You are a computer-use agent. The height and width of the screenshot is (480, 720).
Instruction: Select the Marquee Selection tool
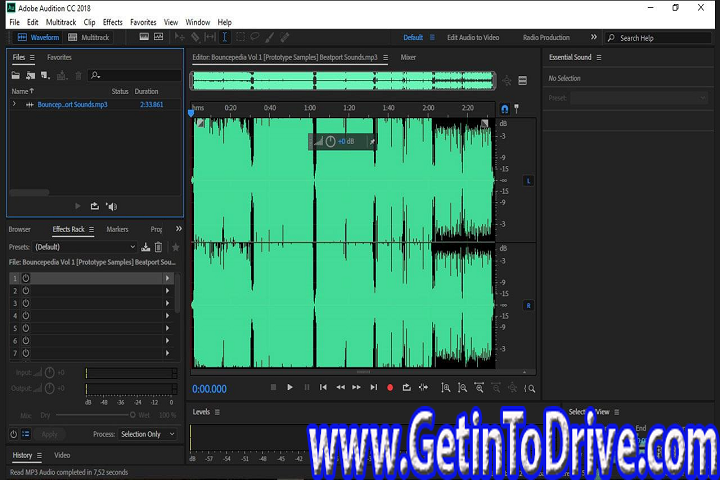coord(240,37)
